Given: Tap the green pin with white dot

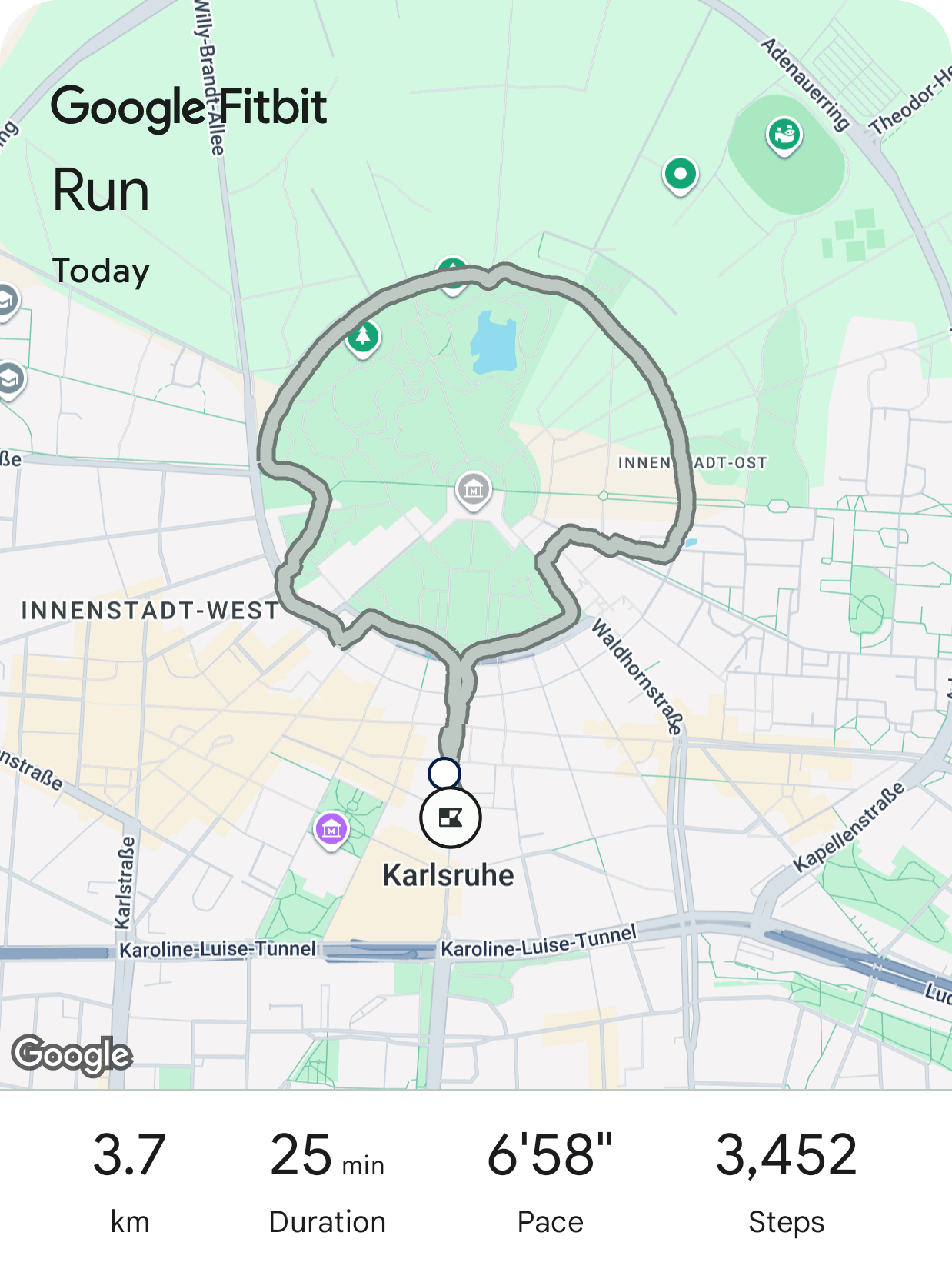Looking at the screenshot, I should coord(681,175).
